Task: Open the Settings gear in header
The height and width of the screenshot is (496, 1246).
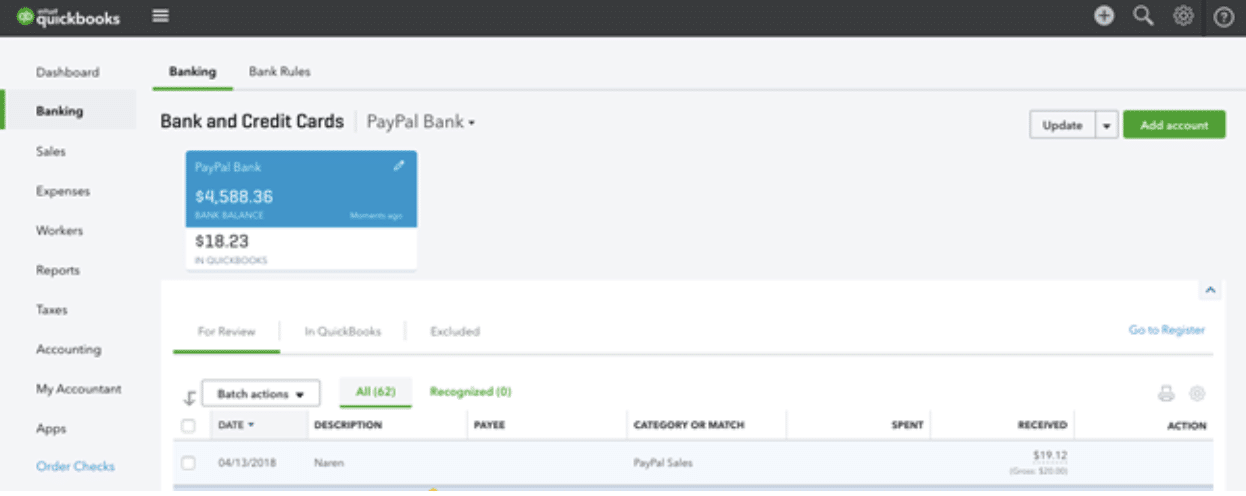Action: pos(1183,16)
